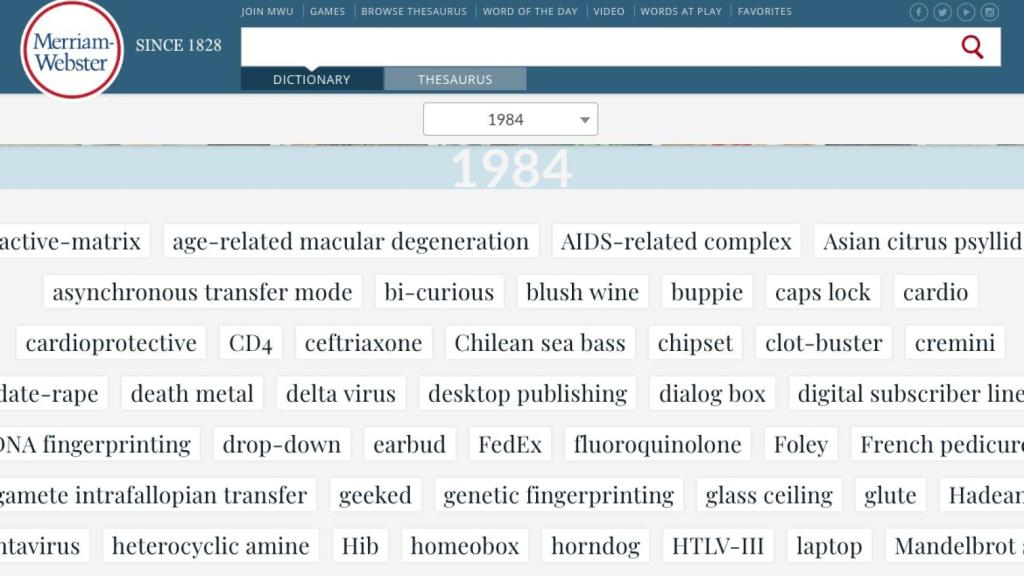The height and width of the screenshot is (576, 1024).
Task: View the 'caps lock' word entry
Action: 822,292
